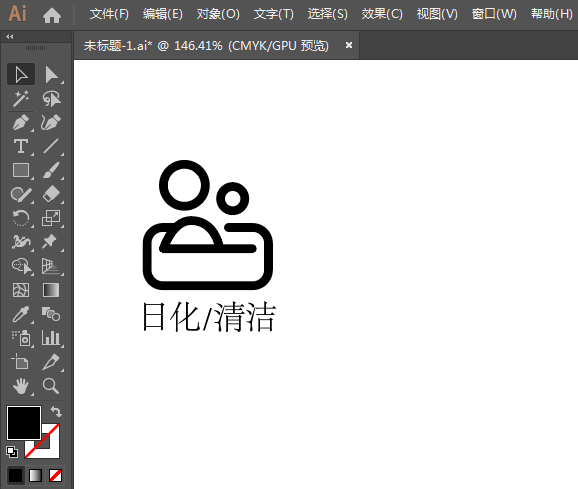The image size is (578, 489).
Task: Select the Blend tool
Action: point(51,314)
